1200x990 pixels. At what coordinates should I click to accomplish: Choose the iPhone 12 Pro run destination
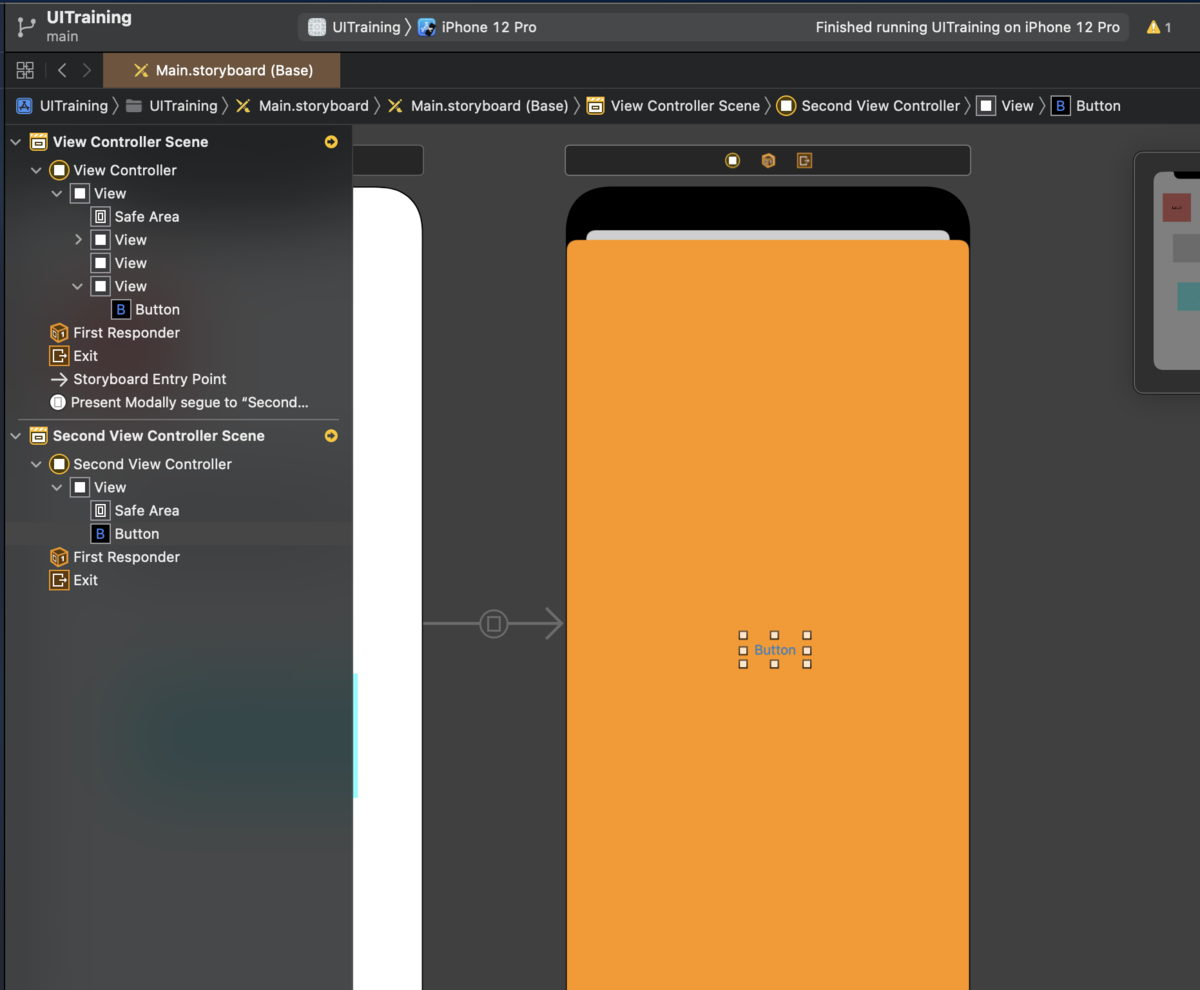pos(477,27)
